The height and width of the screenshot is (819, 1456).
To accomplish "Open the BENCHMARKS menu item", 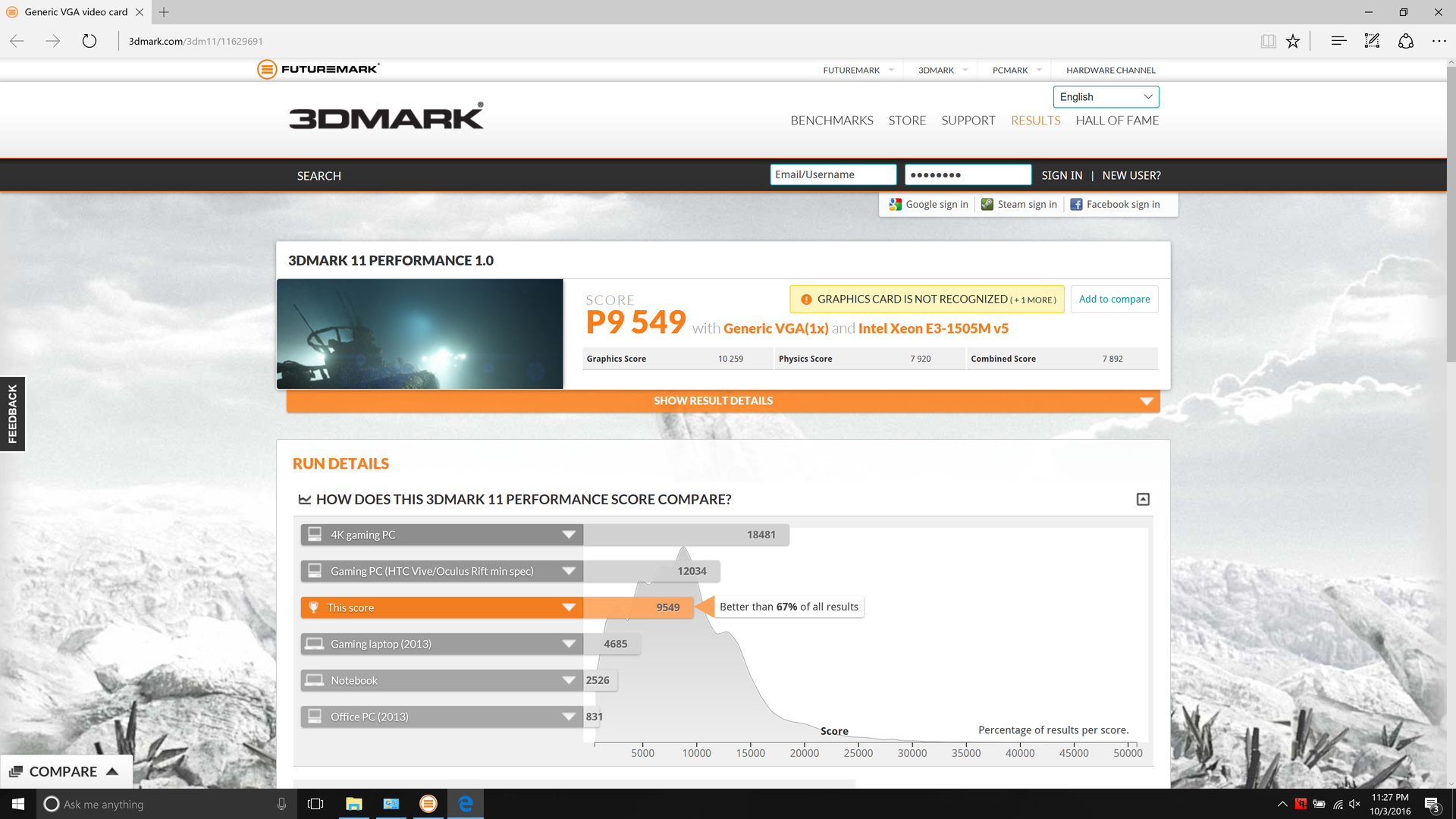I will point(831,121).
